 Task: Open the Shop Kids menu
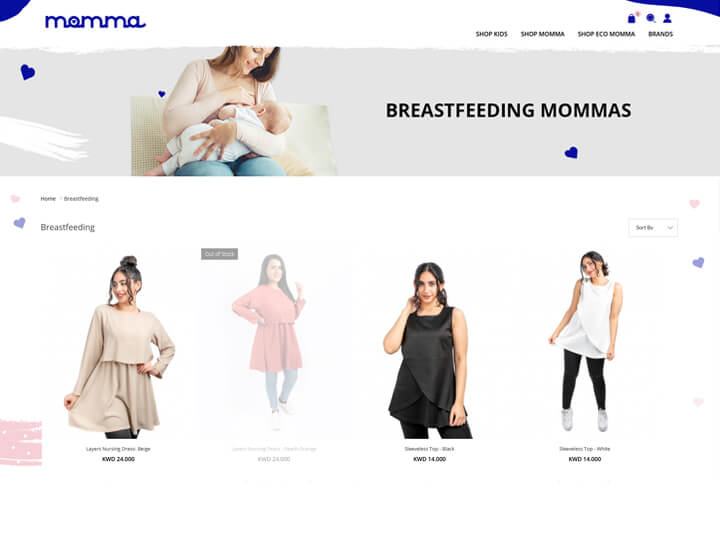[491, 34]
